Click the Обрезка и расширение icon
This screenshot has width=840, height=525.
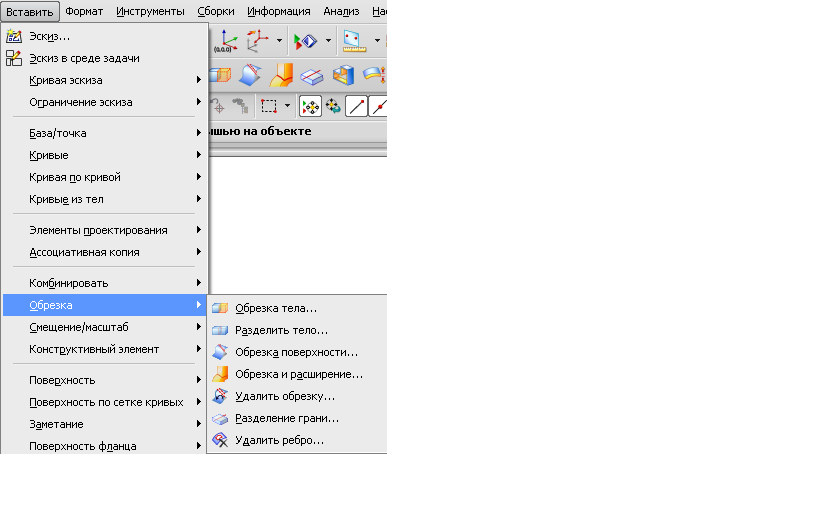220,374
